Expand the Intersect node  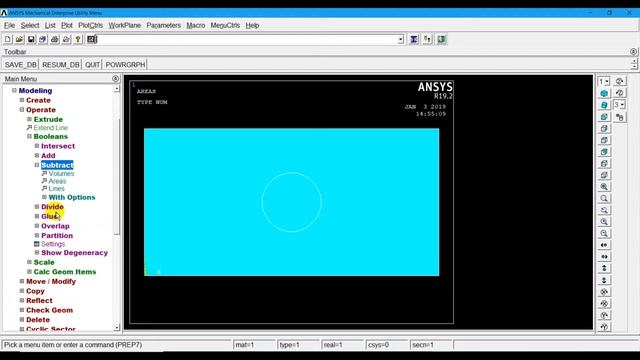pyautogui.click(x=37, y=146)
